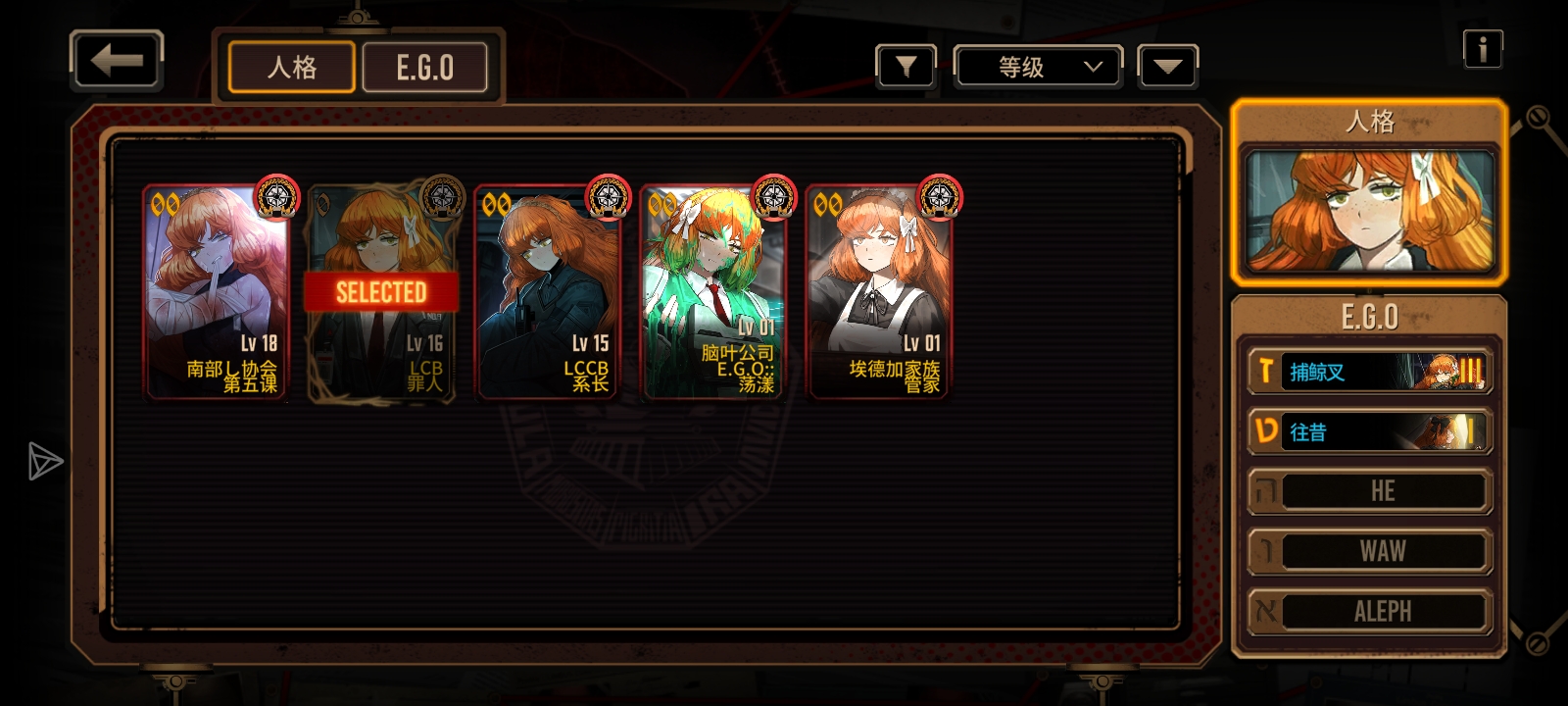Screen dimensions: 1568x706
Task: Tap the selected identity portrait under 人格
Action: (1369, 211)
